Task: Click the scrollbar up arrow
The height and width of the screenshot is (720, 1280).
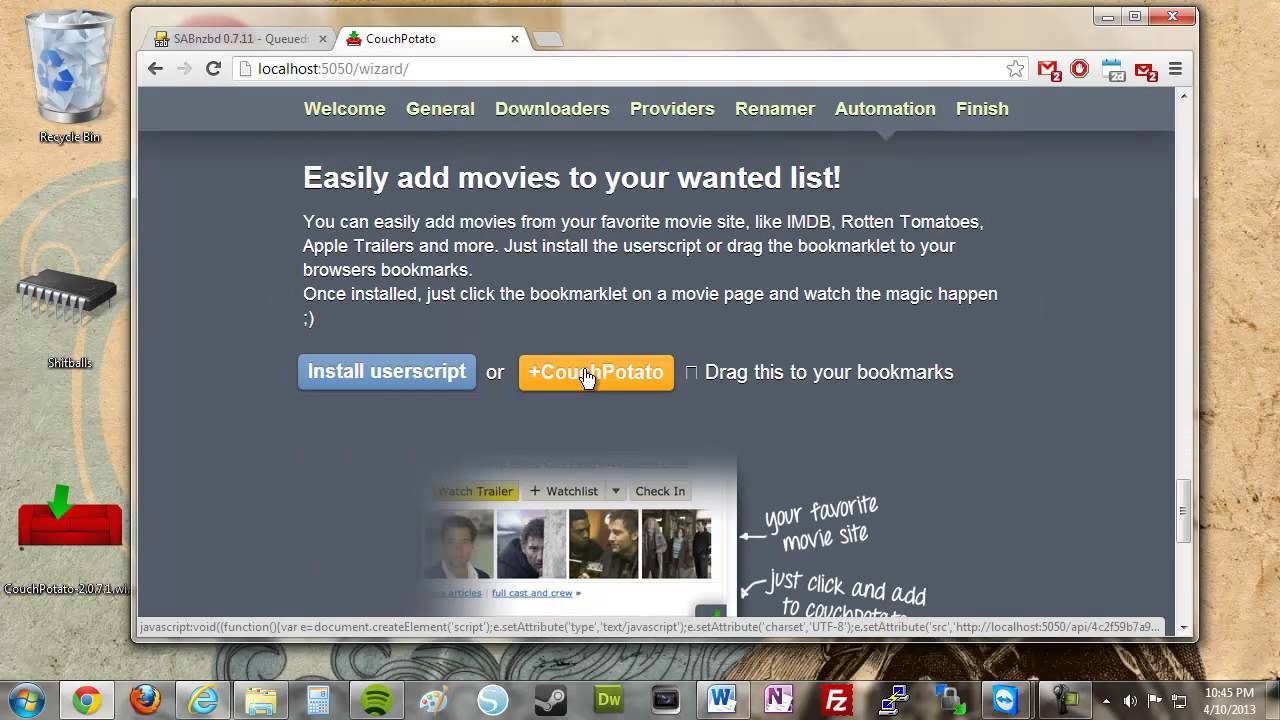Action: click(1184, 96)
